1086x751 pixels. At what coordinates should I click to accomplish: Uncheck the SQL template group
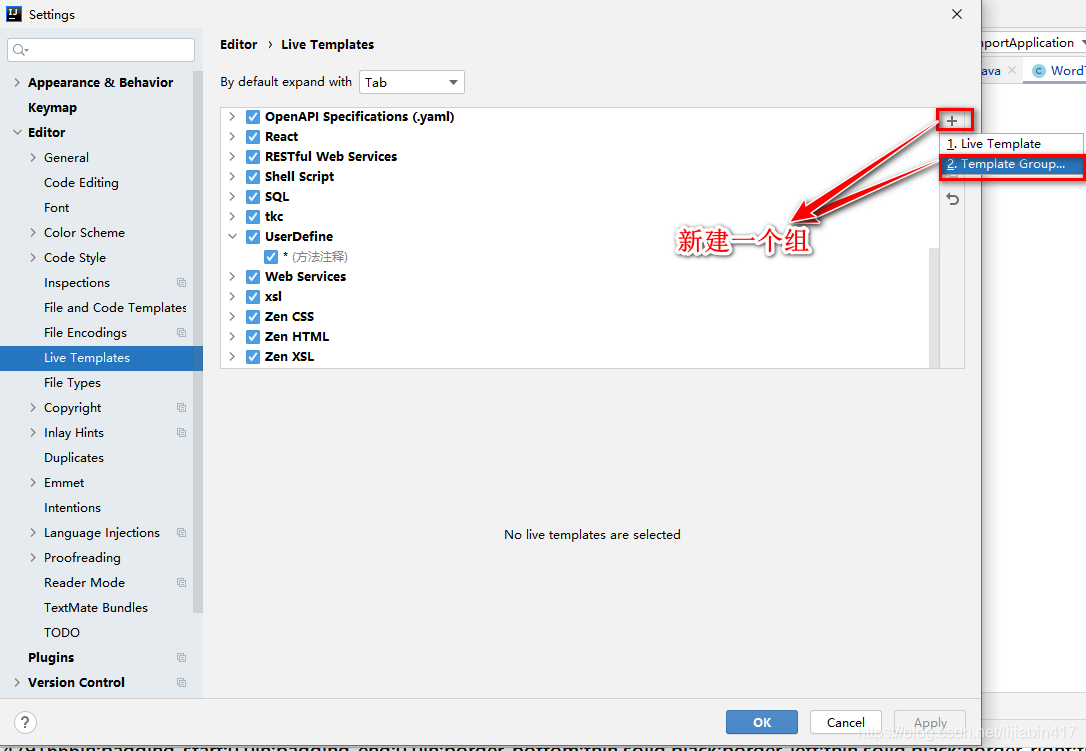(x=253, y=197)
